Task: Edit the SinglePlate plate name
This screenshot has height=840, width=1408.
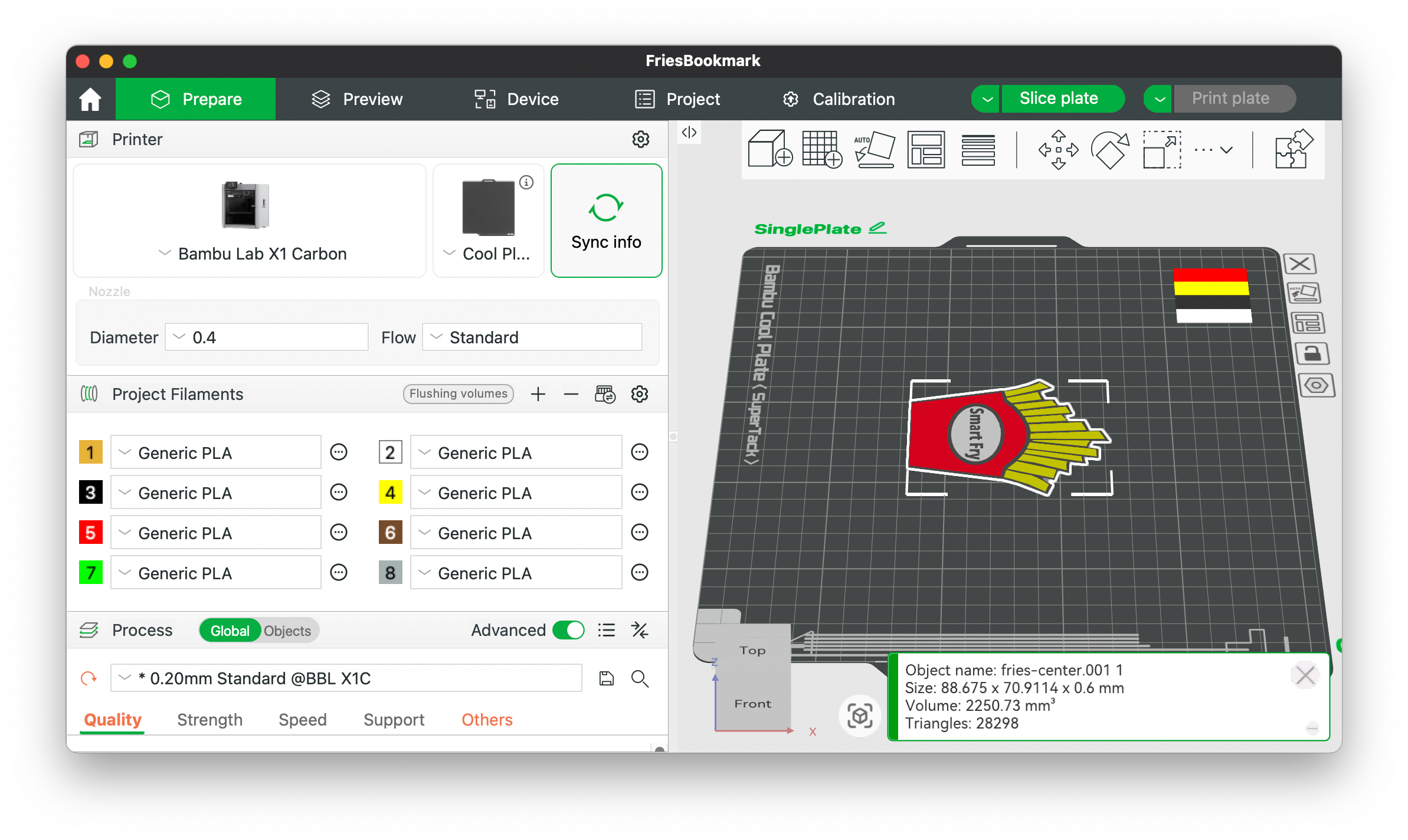Action: [x=877, y=228]
